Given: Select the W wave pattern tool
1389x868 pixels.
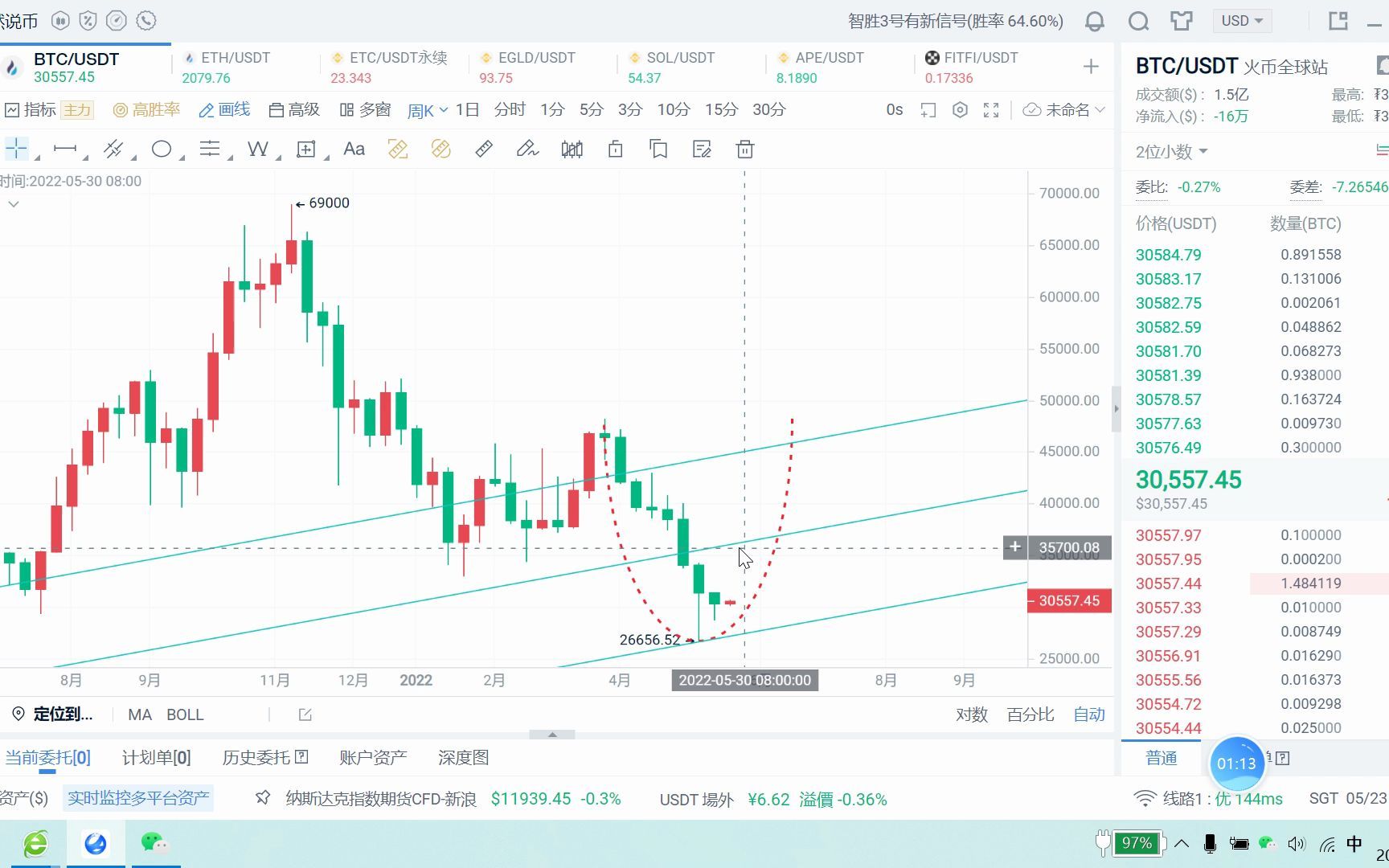Looking at the screenshot, I should [x=258, y=149].
